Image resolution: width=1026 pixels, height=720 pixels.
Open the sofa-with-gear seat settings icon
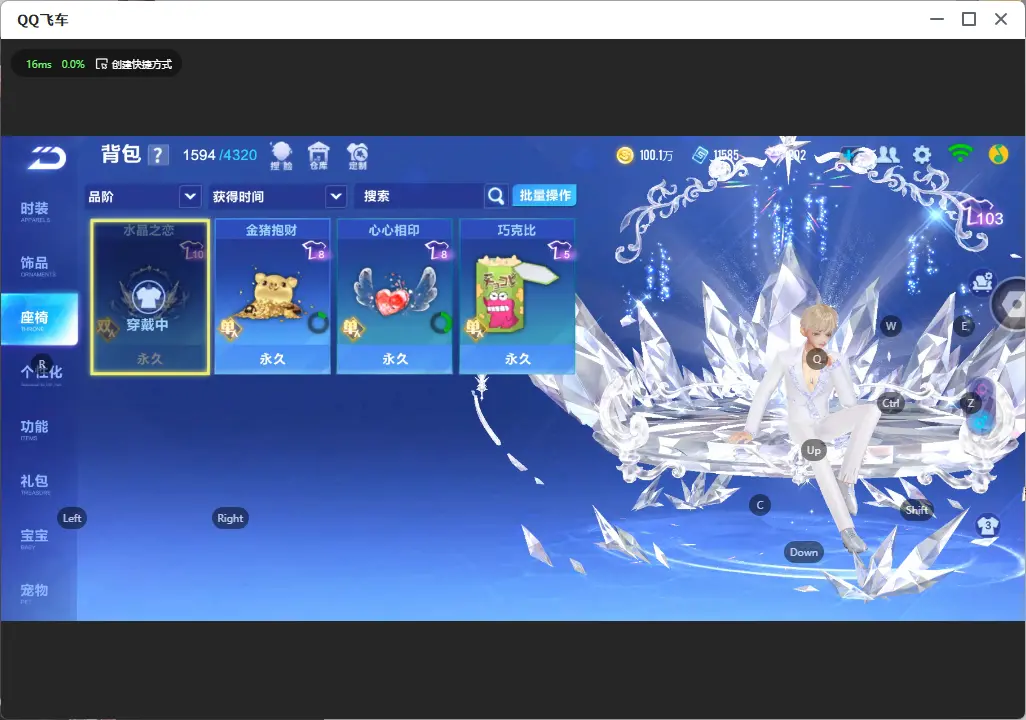pyautogui.click(x=982, y=283)
